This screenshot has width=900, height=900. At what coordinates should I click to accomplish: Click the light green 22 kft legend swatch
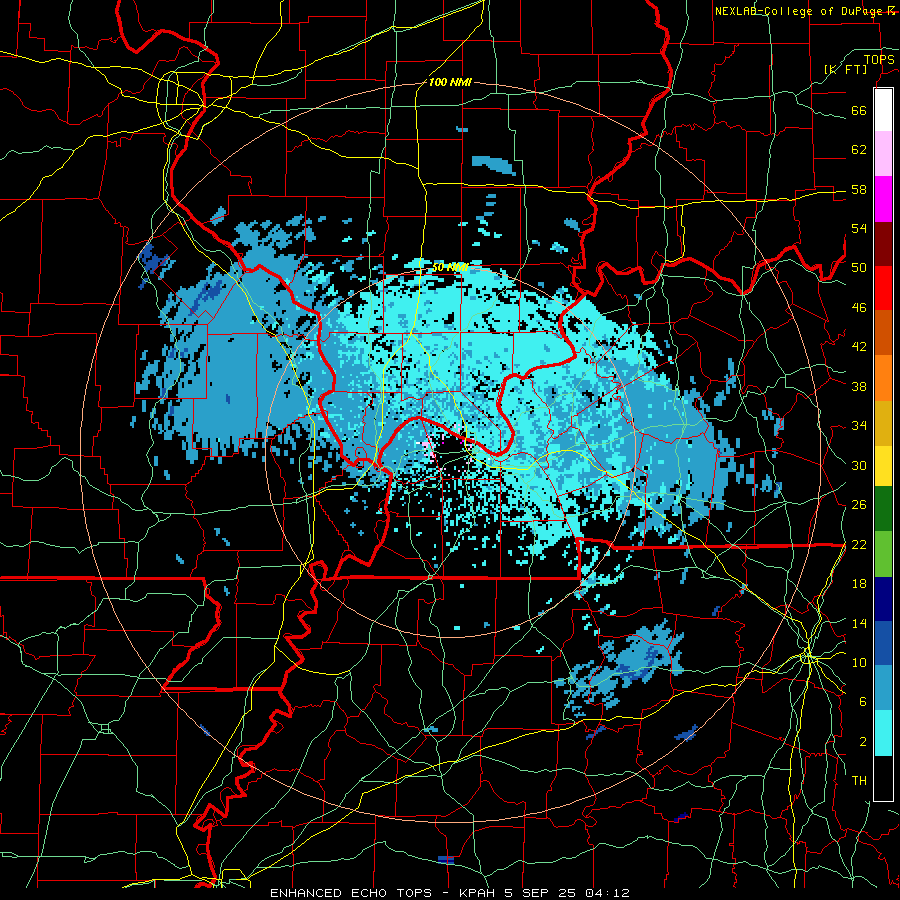(883, 554)
